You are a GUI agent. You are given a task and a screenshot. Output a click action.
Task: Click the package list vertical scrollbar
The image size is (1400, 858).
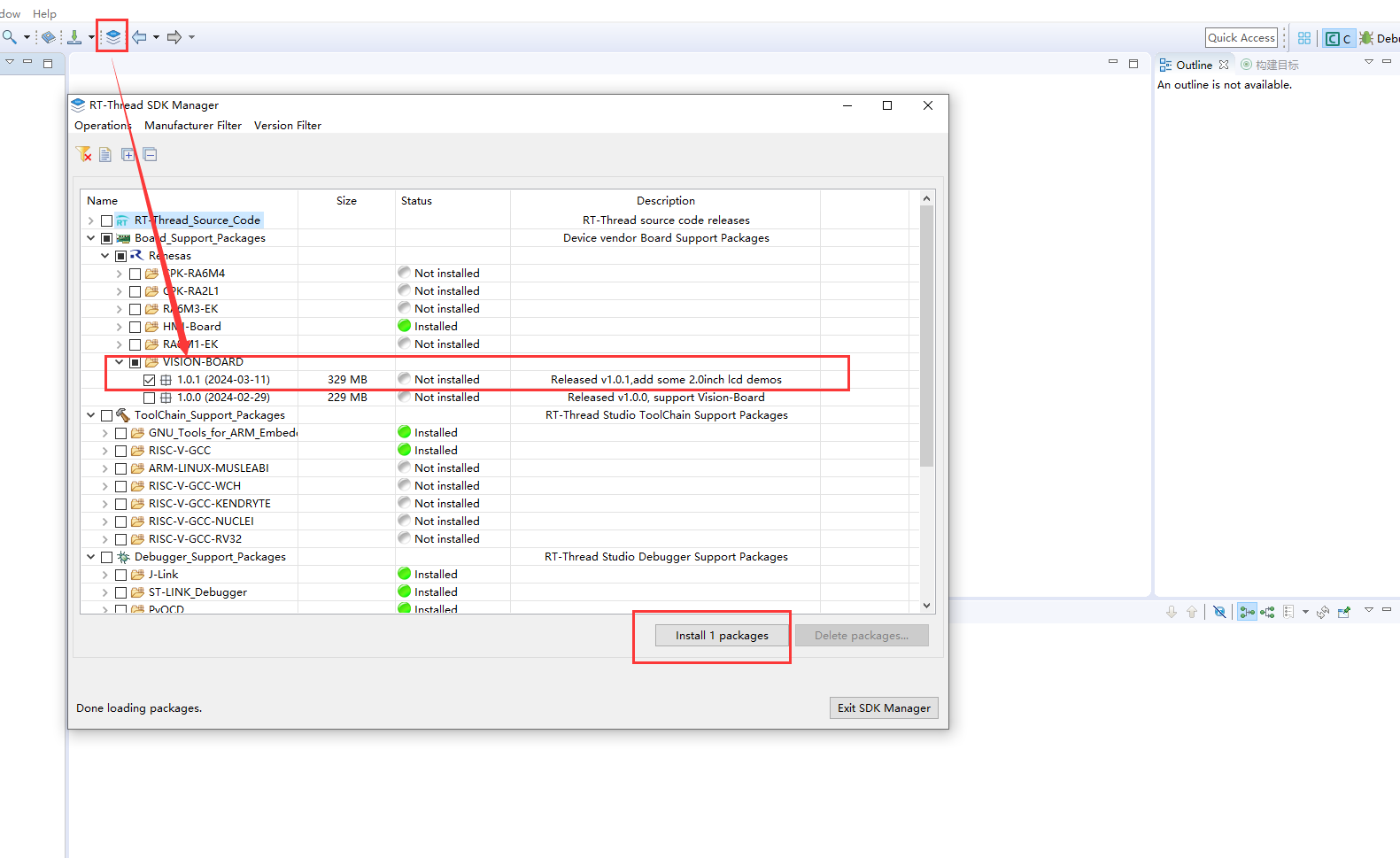pyautogui.click(x=927, y=336)
